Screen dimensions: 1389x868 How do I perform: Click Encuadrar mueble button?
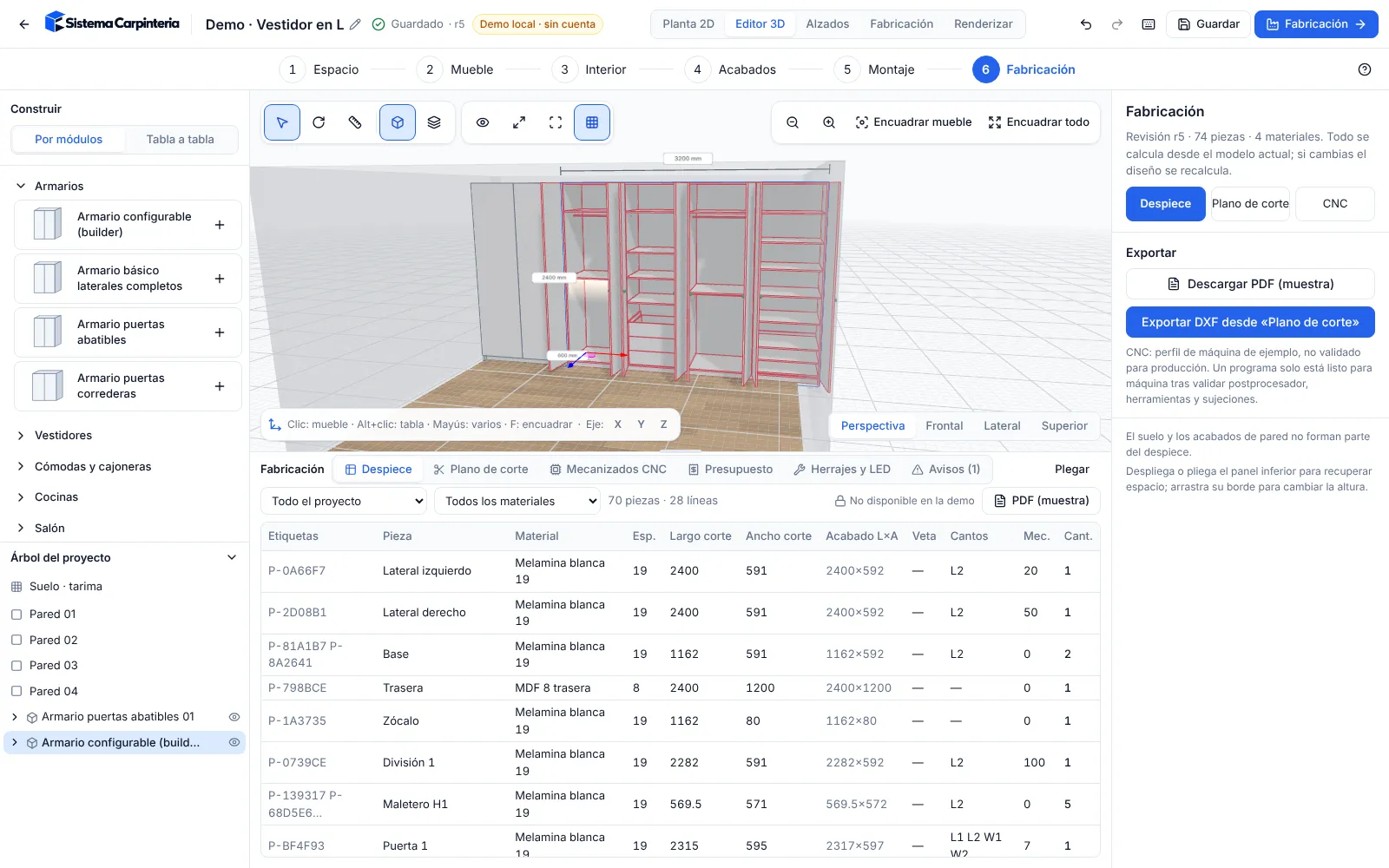pos(913,122)
